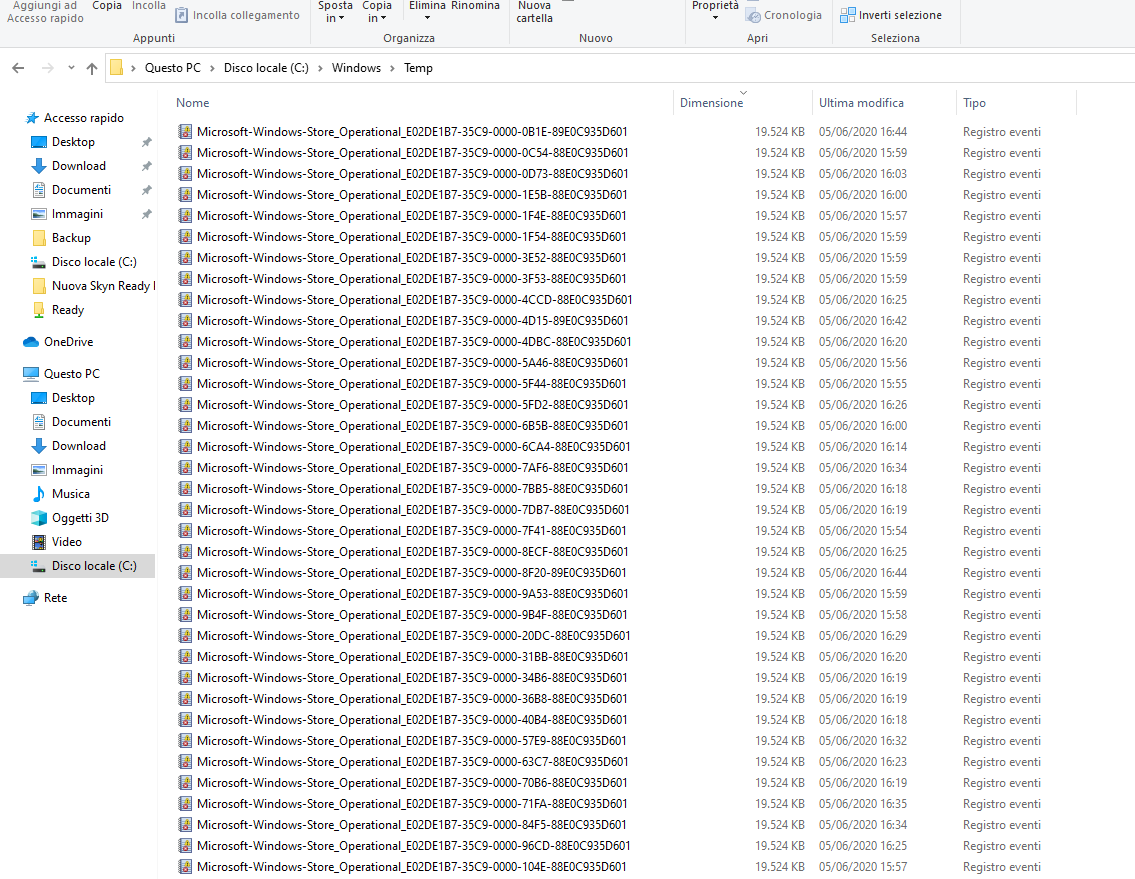
Task: Expand chevron after Disco locale (C:) breadcrumb
Action: click(320, 68)
